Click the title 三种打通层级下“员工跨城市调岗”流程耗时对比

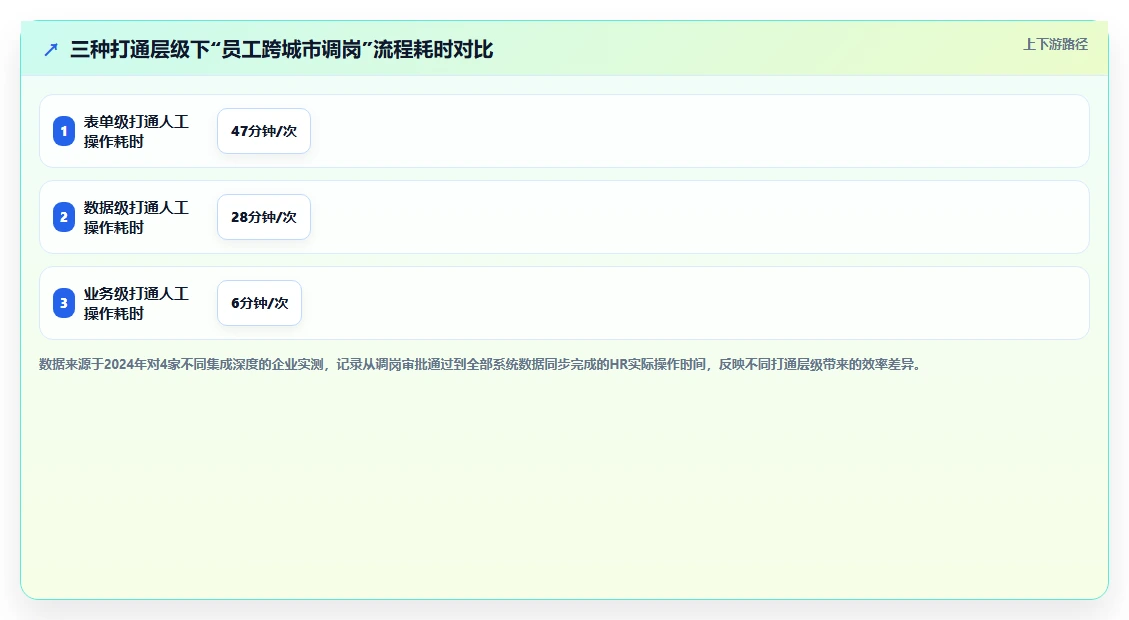[282, 50]
